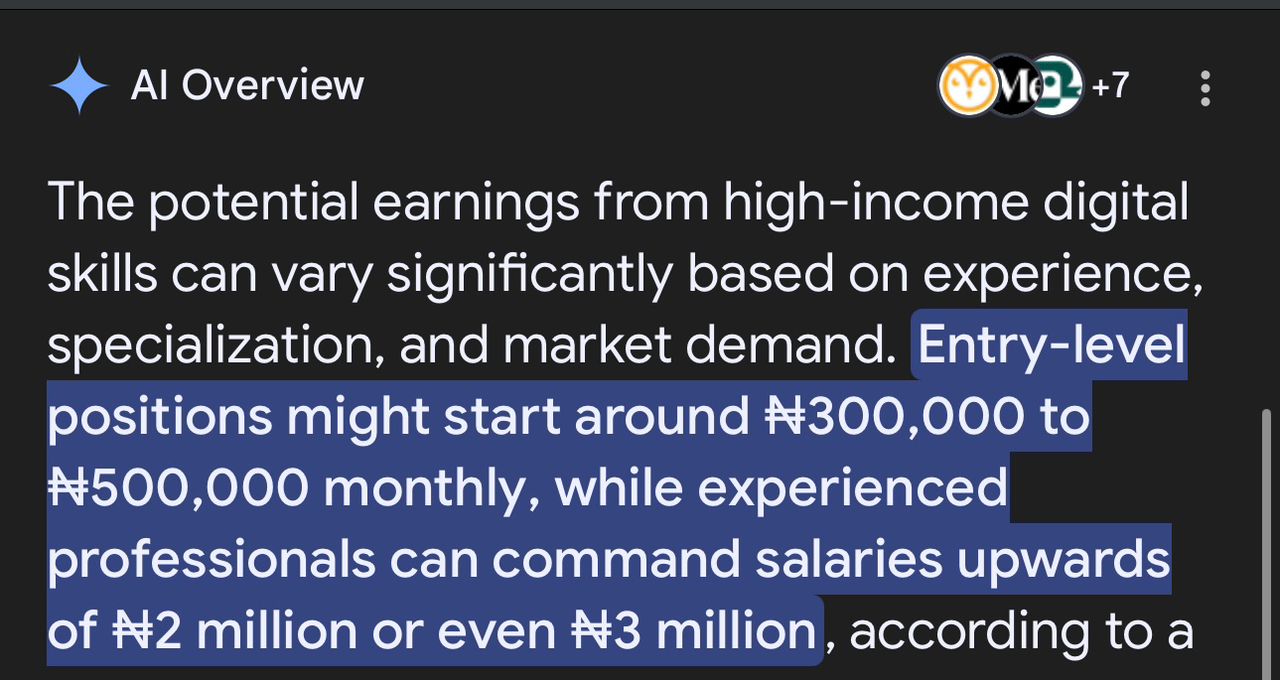
Task: Click the highlighted ₦500,000 amount
Action: click(178, 488)
